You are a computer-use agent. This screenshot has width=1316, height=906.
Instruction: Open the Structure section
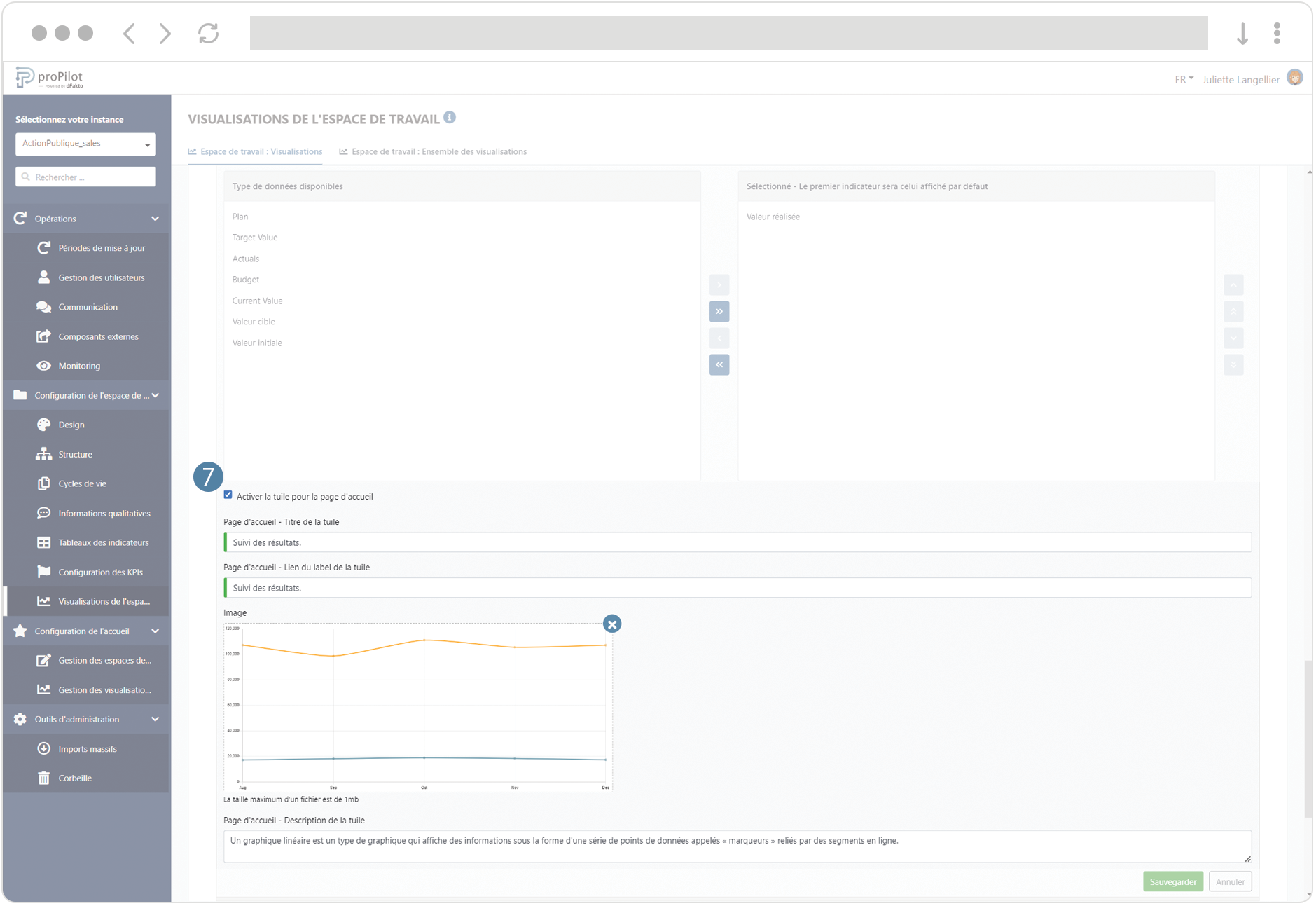click(x=75, y=454)
